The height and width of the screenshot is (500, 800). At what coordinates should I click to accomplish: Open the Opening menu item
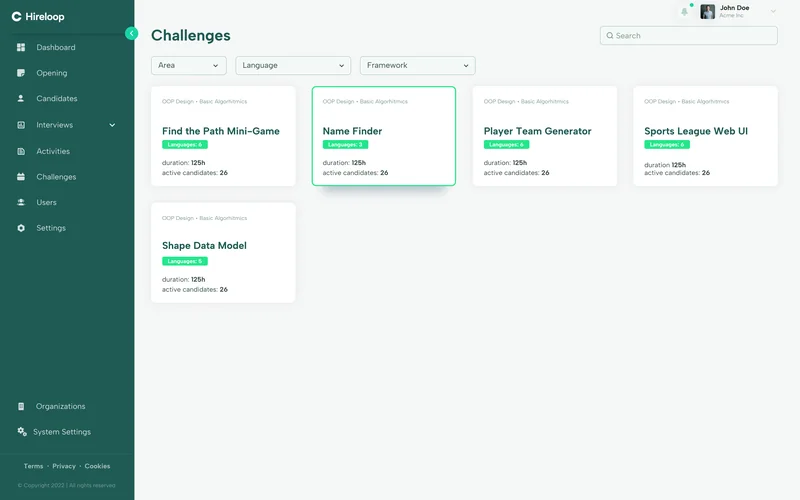pos(52,73)
